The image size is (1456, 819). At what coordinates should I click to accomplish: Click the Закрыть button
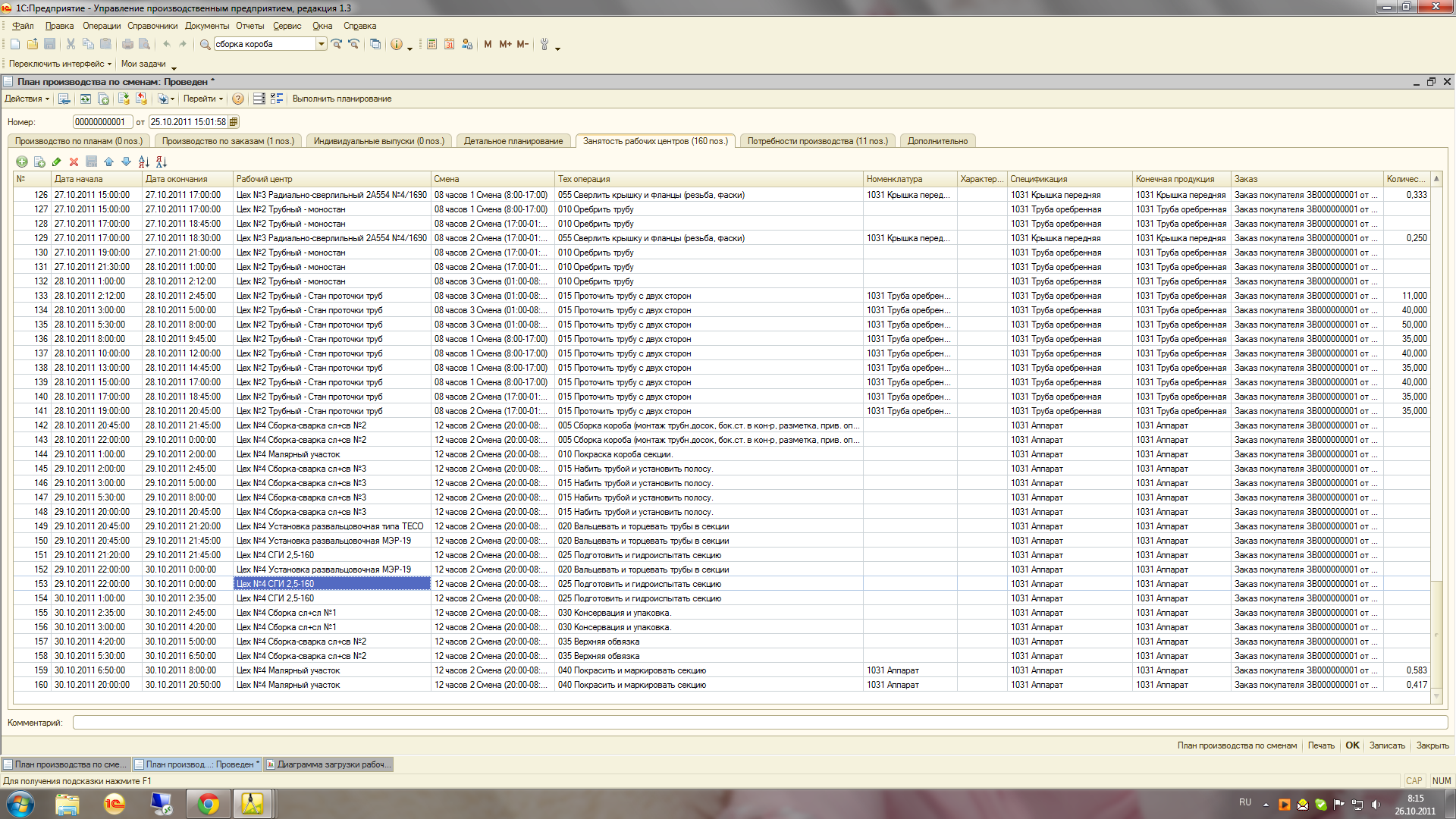pyautogui.click(x=1432, y=745)
